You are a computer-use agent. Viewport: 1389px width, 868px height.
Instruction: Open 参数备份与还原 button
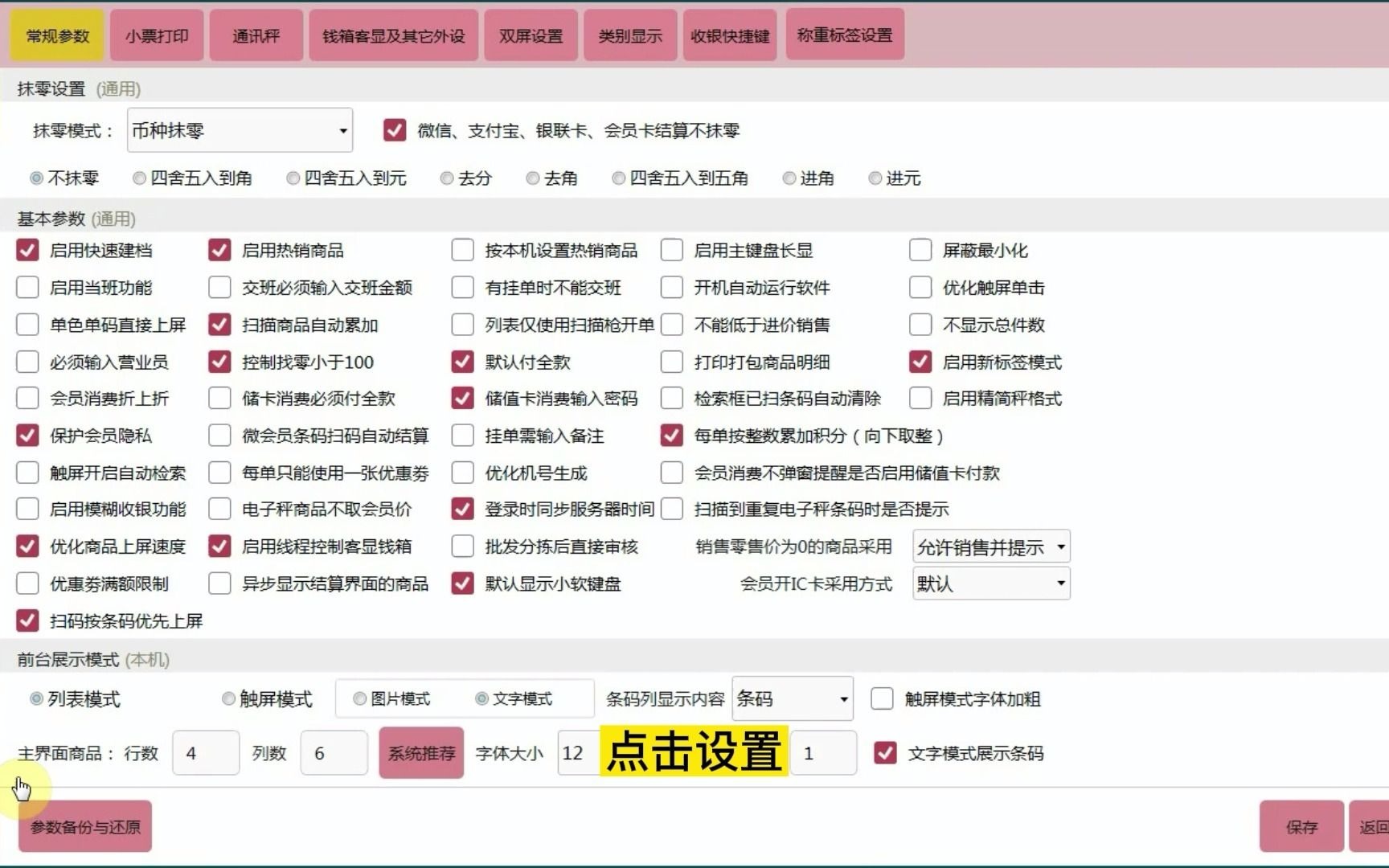[x=85, y=826]
